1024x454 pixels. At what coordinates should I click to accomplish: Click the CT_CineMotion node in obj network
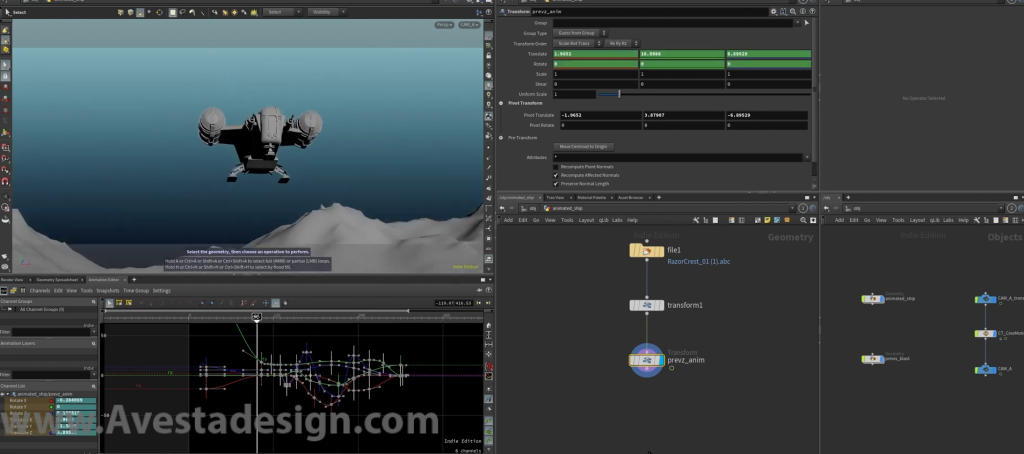pyautogui.click(x=985, y=333)
